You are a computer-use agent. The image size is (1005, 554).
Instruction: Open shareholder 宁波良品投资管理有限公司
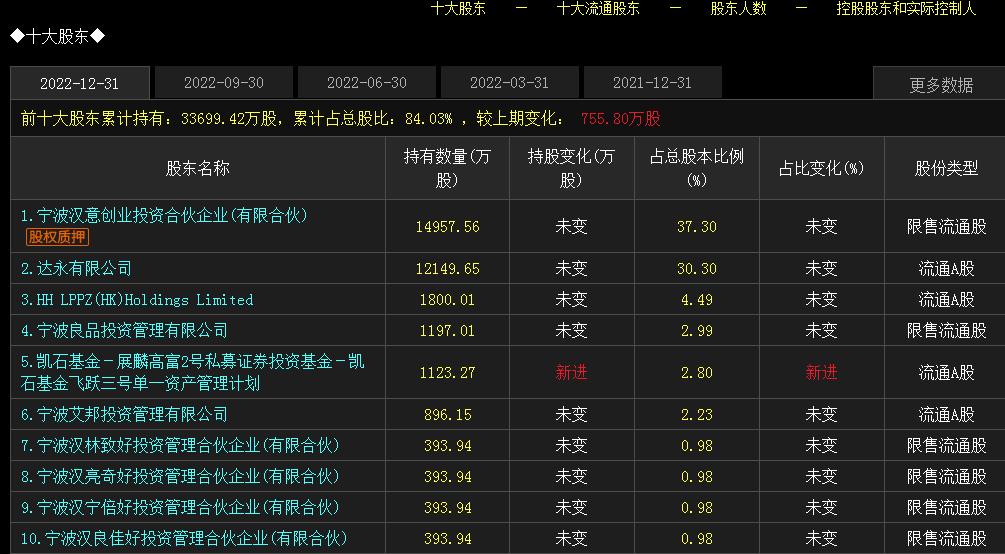(x=124, y=331)
